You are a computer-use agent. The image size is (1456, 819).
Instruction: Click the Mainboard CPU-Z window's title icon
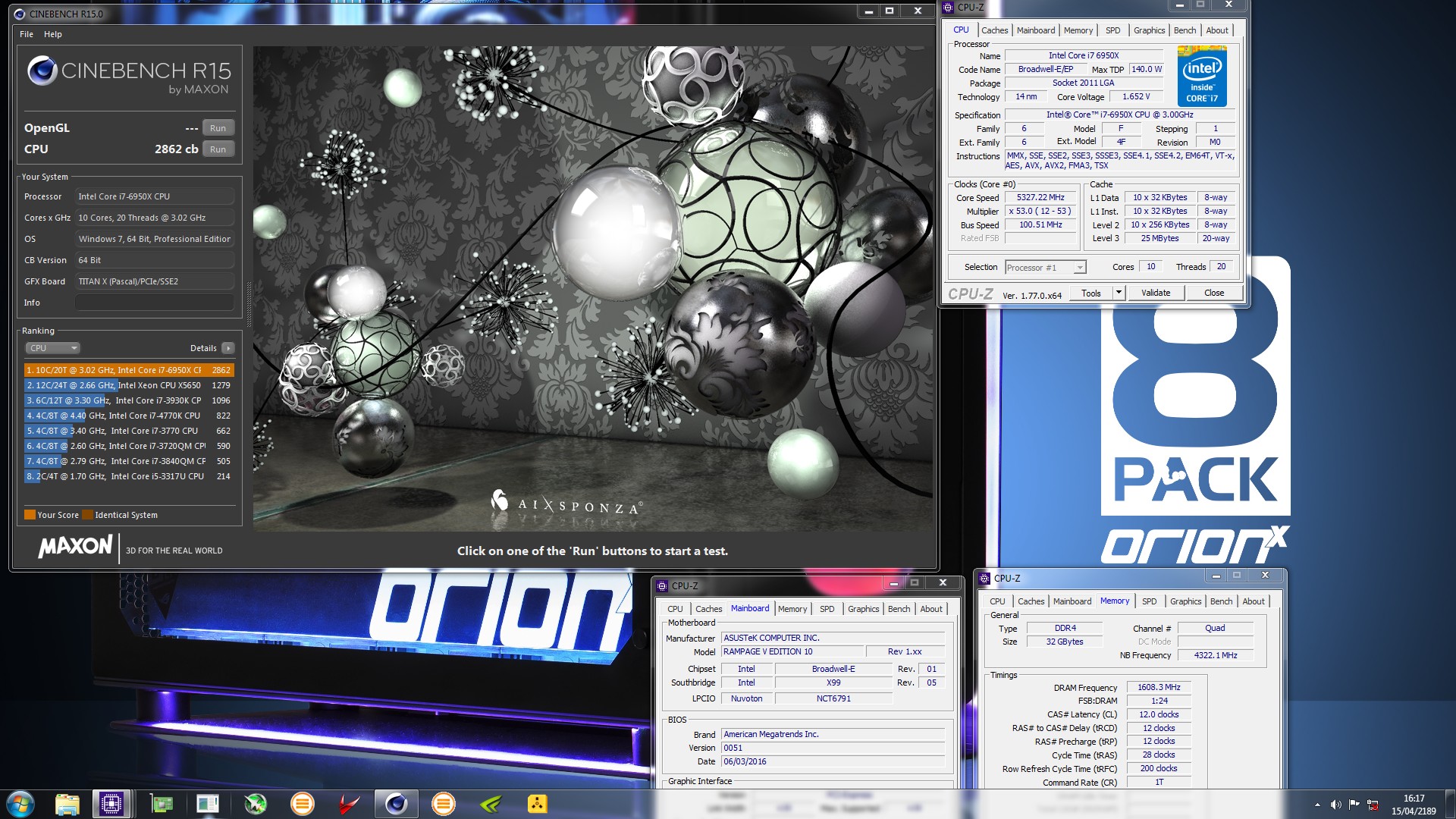[x=662, y=585]
